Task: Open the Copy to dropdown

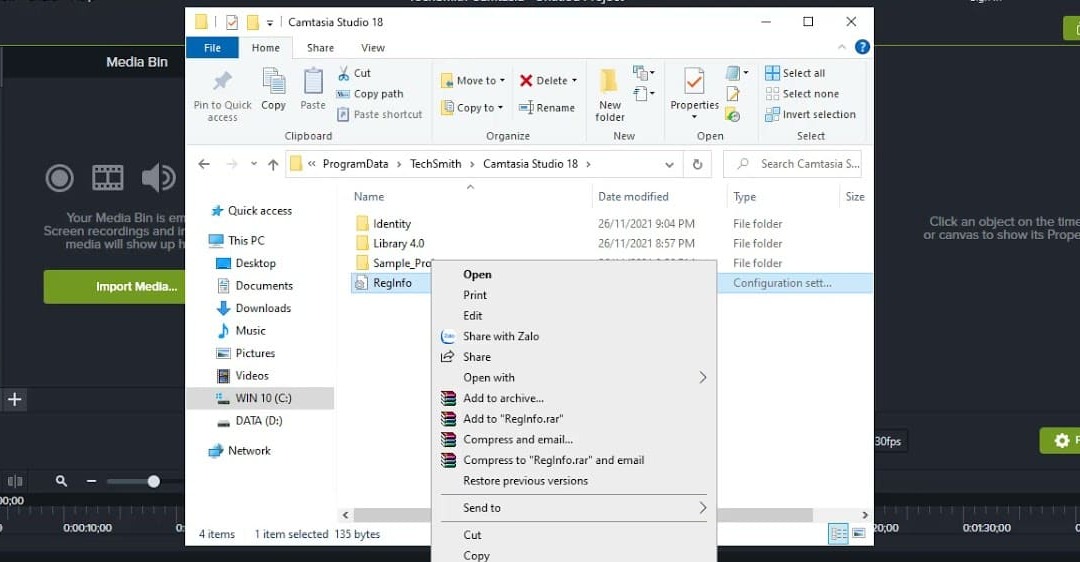Action: pyautogui.click(x=472, y=107)
